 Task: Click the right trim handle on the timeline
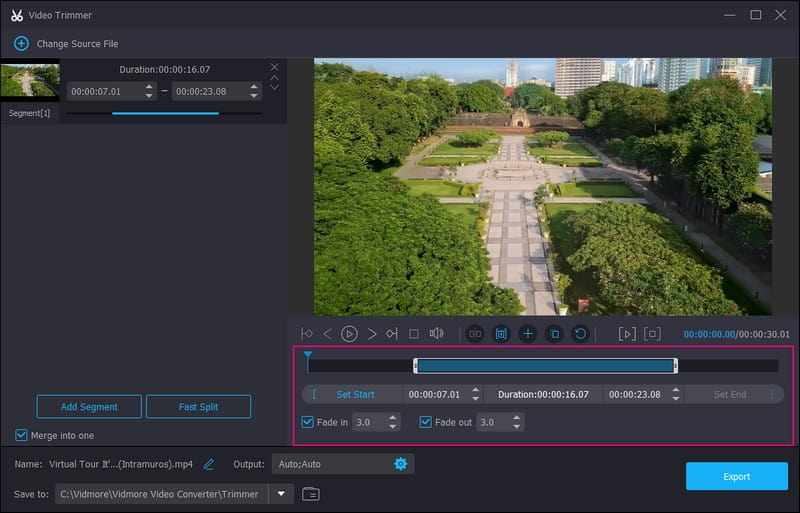(676, 366)
